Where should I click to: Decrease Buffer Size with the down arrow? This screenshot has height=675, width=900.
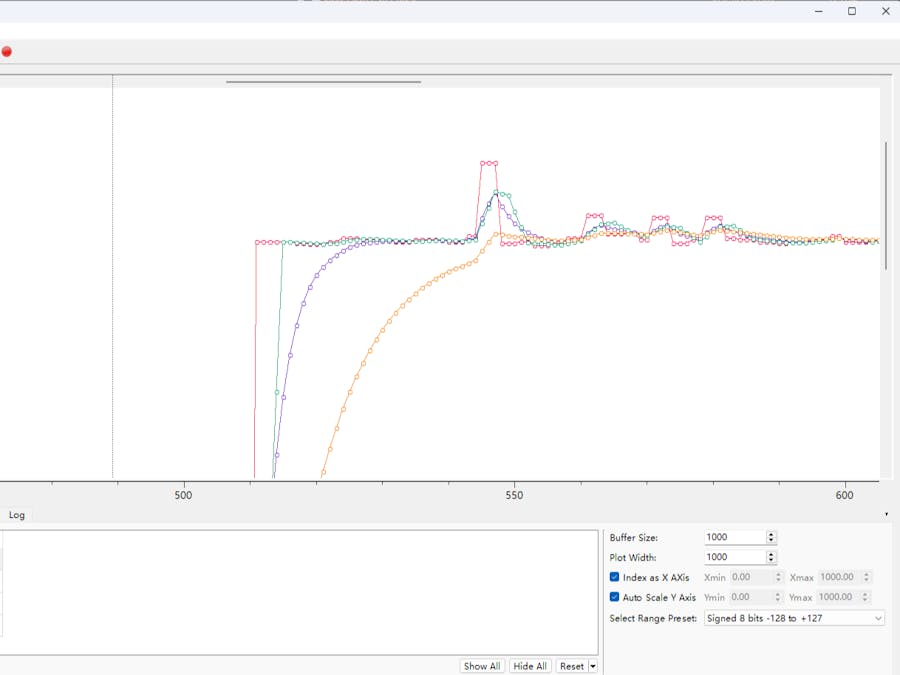coord(771,541)
